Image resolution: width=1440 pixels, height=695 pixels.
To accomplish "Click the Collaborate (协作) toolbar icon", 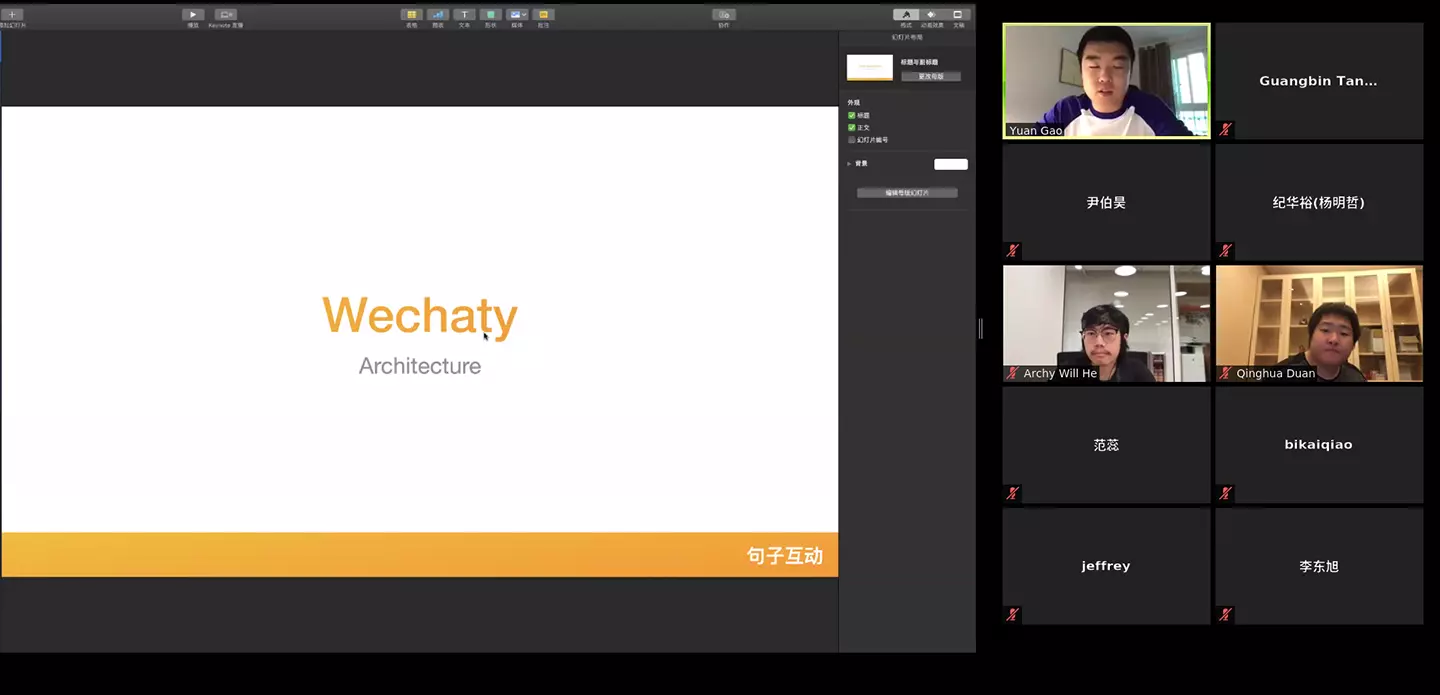I will coord(724,15).
